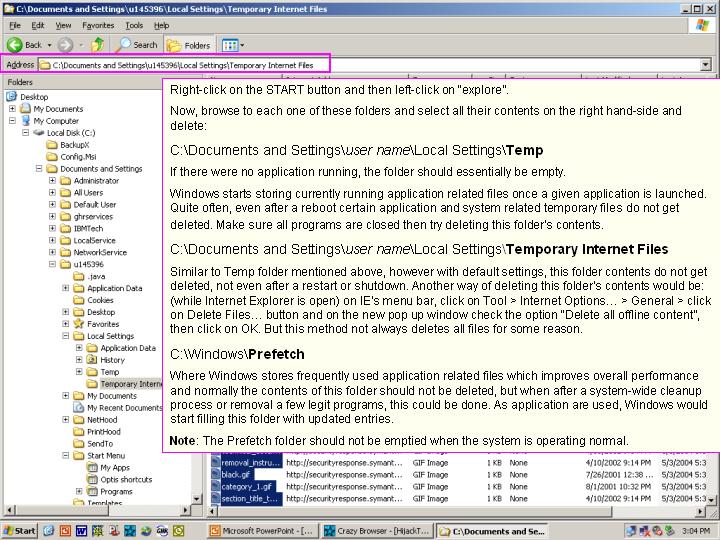The image size is (720, 540).
Task: Click the Windows Start button
Action: pyautogui.click(x=19, y=531)
